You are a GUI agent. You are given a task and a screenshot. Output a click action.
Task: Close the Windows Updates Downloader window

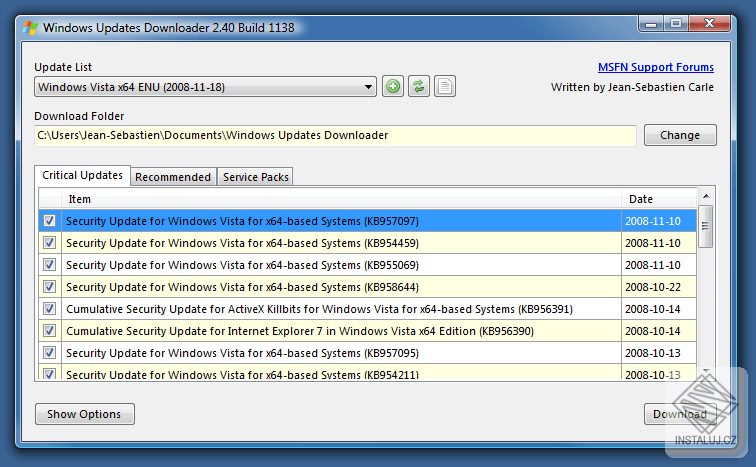pyautogui.click(x=709, y=24)
